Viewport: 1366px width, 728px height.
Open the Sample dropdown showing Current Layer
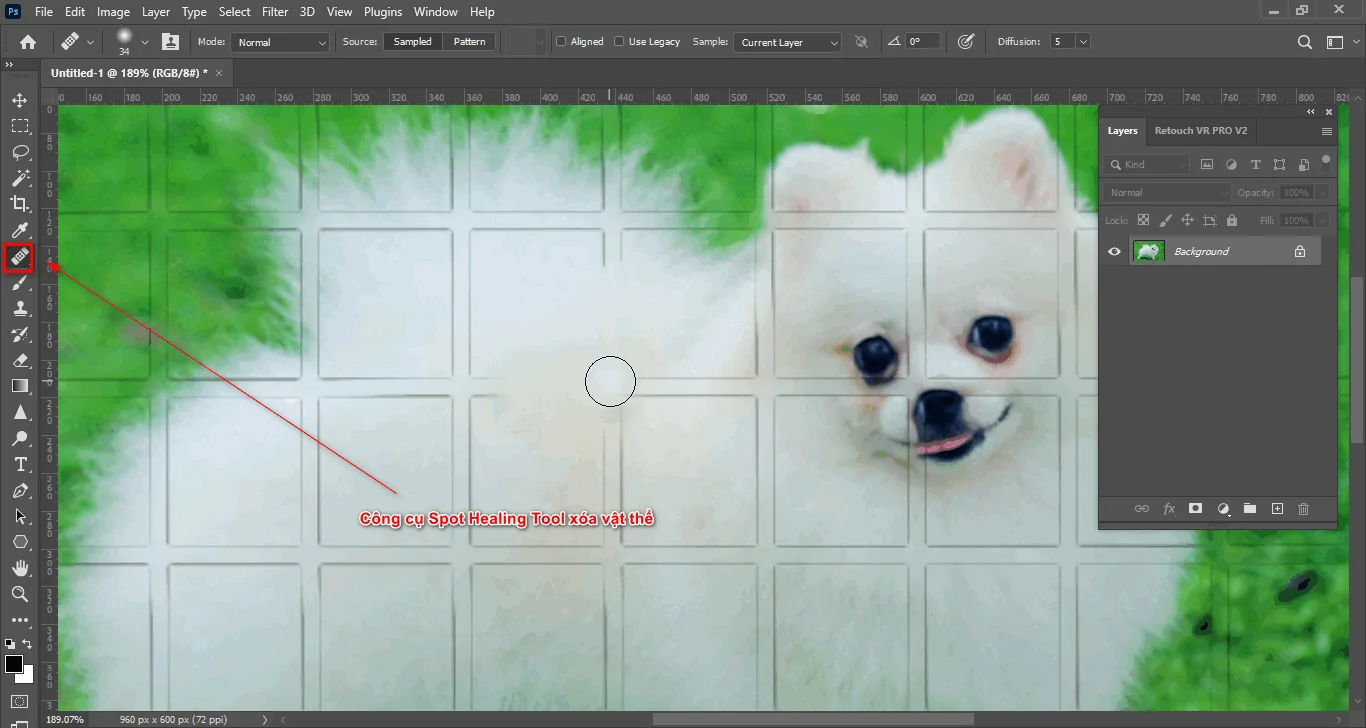(x=786, y=42)
